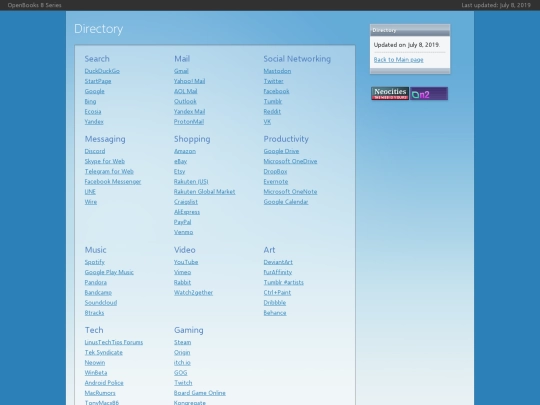
Task: Open the Behance link
Action: [275, 313]
